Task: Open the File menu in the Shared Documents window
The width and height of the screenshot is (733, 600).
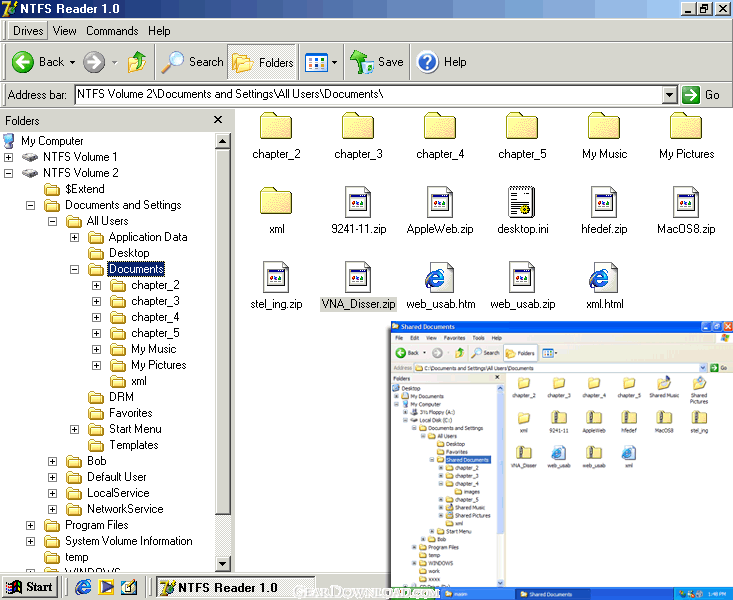Action: click(x=399, y=338)
